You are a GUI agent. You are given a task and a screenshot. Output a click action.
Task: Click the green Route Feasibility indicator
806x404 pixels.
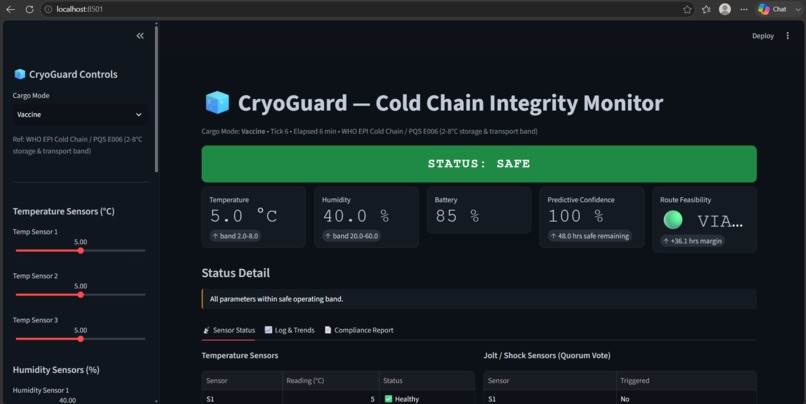tap(673, 219)
